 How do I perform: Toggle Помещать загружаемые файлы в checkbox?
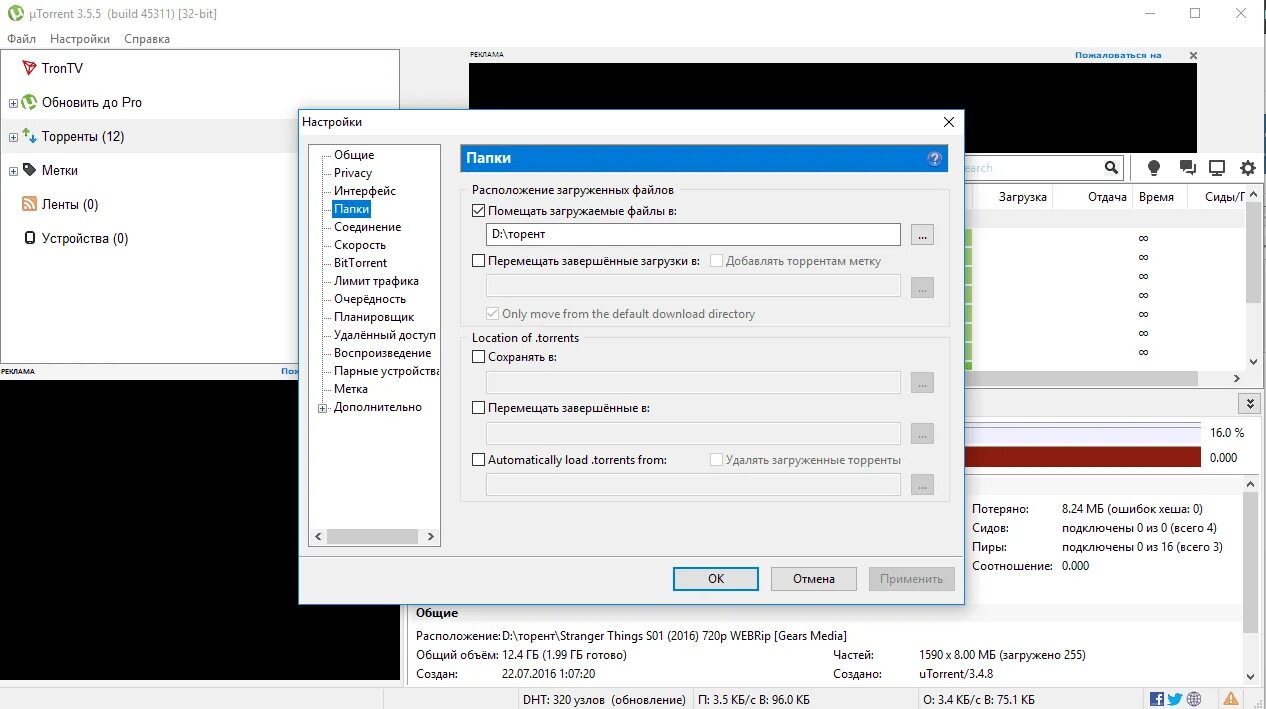click(x=478, y=211)
